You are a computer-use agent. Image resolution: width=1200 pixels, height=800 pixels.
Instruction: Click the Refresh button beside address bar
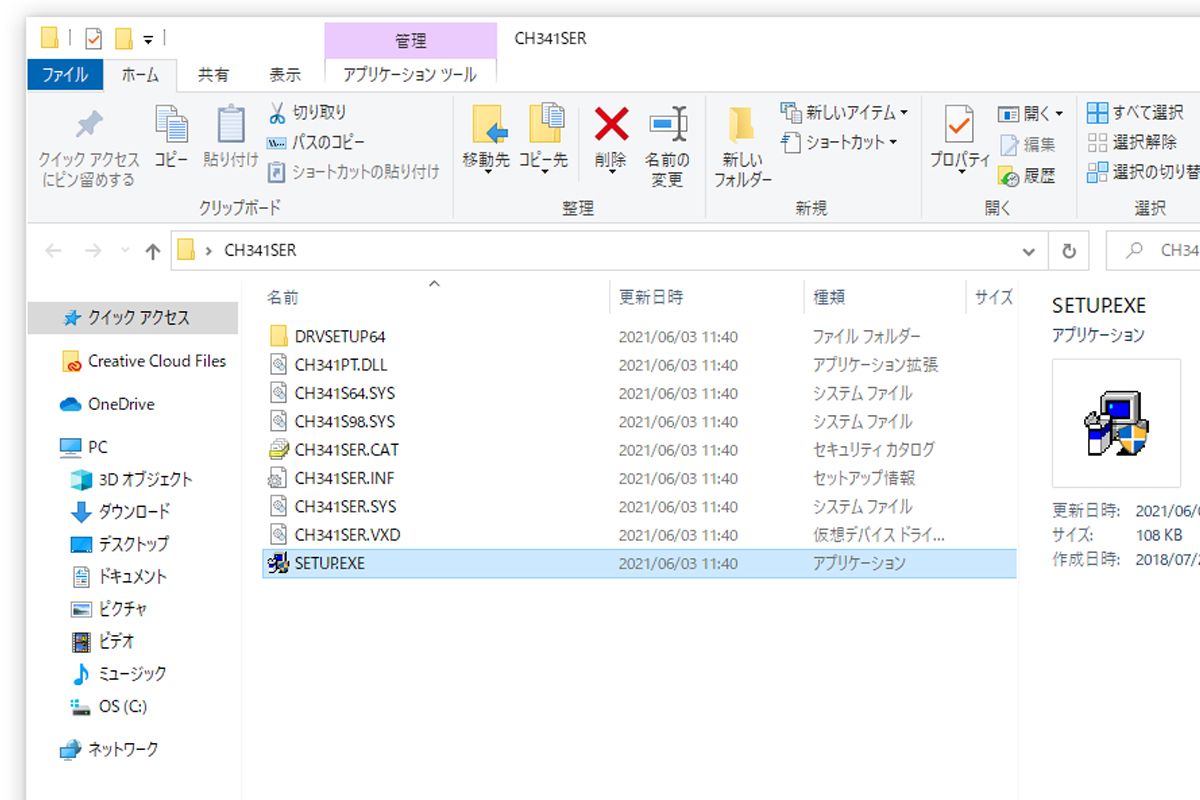[1069, 251]
